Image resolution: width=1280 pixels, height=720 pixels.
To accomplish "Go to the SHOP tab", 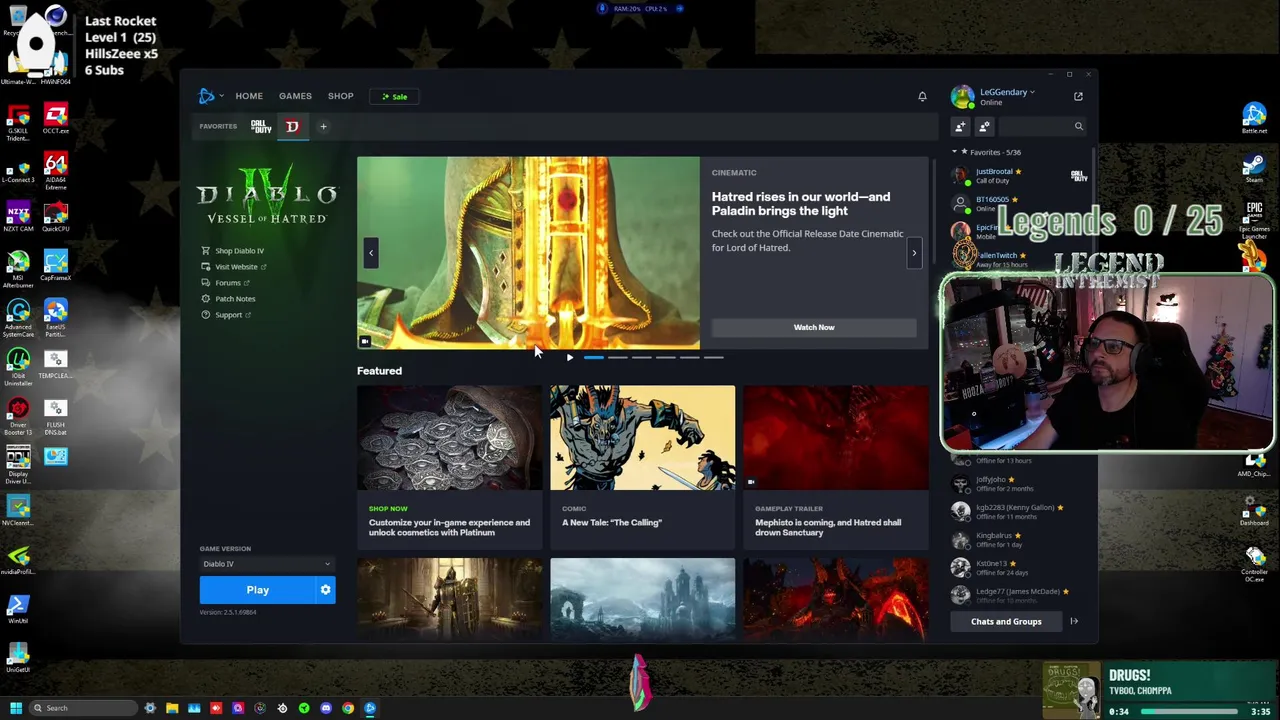I will pyautogui.click(x=340, y=96).
